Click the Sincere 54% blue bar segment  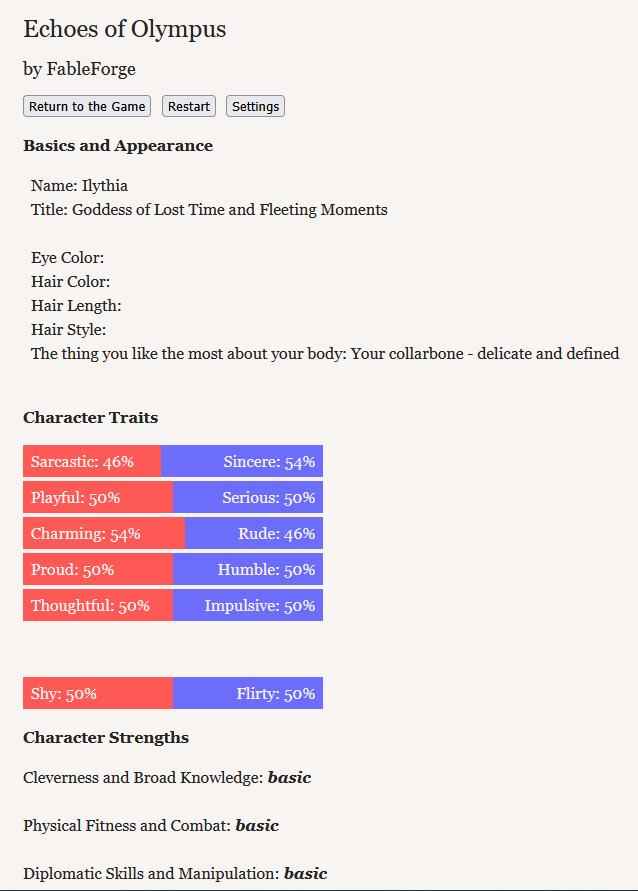242,461
